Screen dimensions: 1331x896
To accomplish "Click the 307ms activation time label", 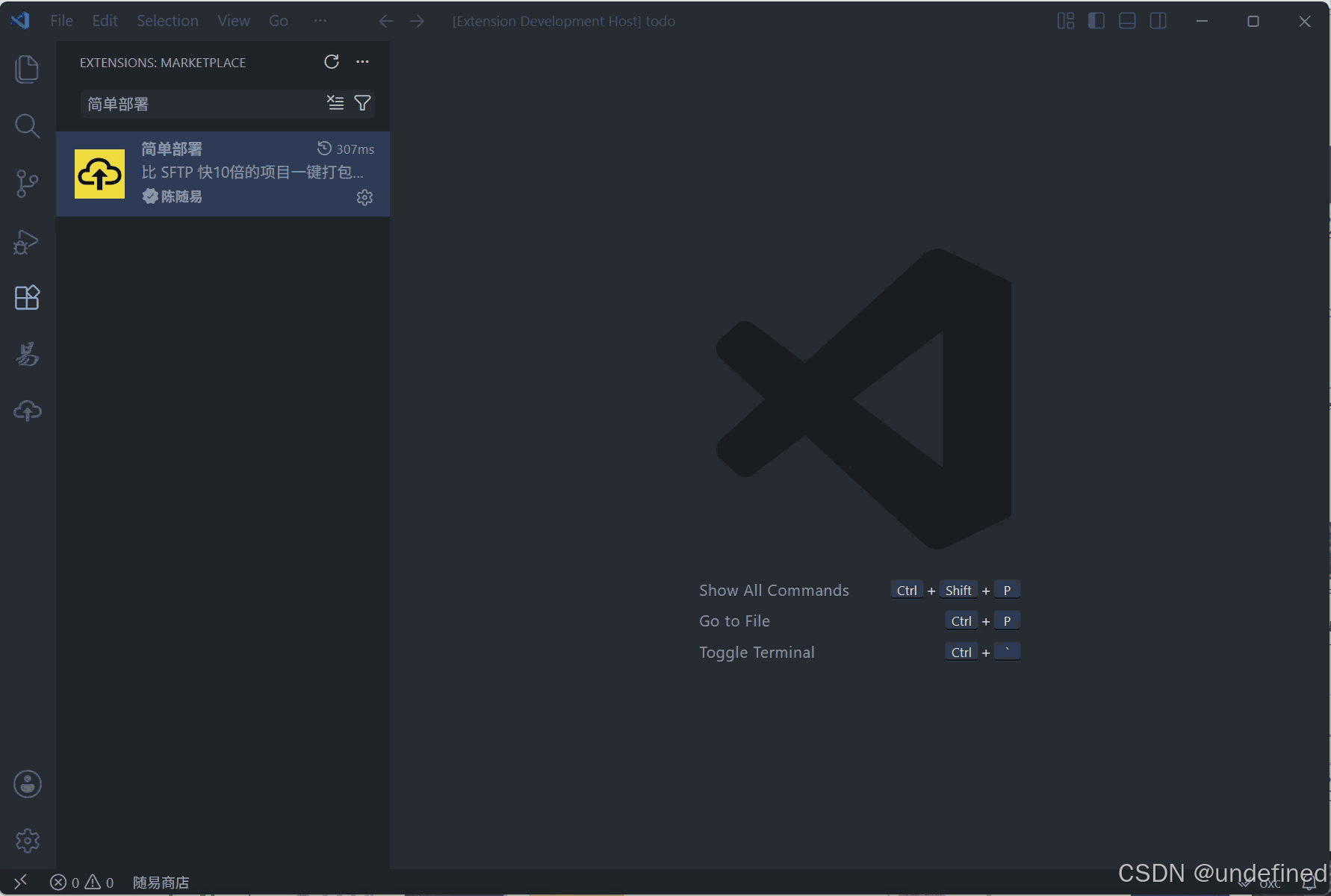I will click(x=346, y=149).
